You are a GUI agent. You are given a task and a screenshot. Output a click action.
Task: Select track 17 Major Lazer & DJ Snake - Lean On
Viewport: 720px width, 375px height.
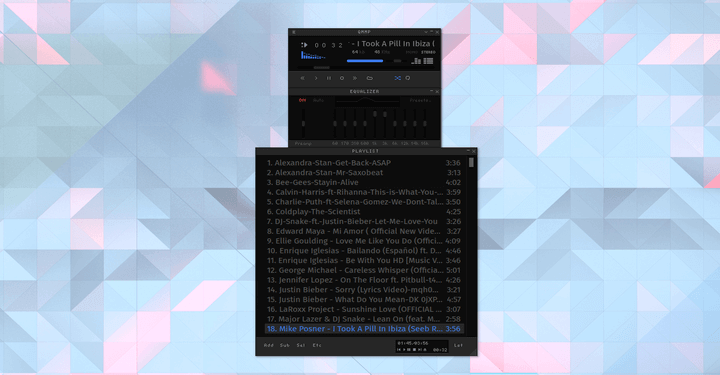(364, 319)
